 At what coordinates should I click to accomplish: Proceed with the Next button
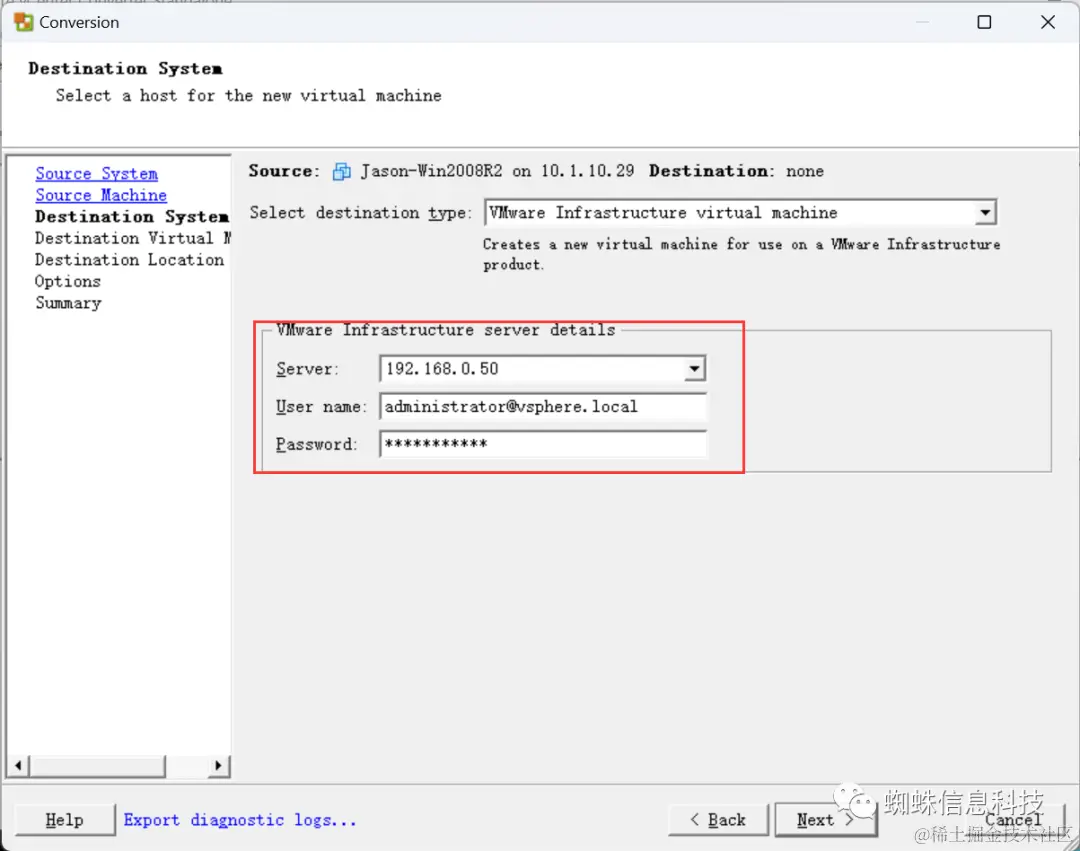pyautogui.click(x=825, y=820)
